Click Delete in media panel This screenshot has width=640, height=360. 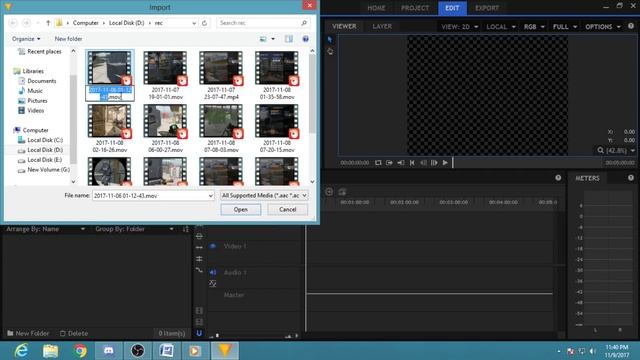click(74, 333)
